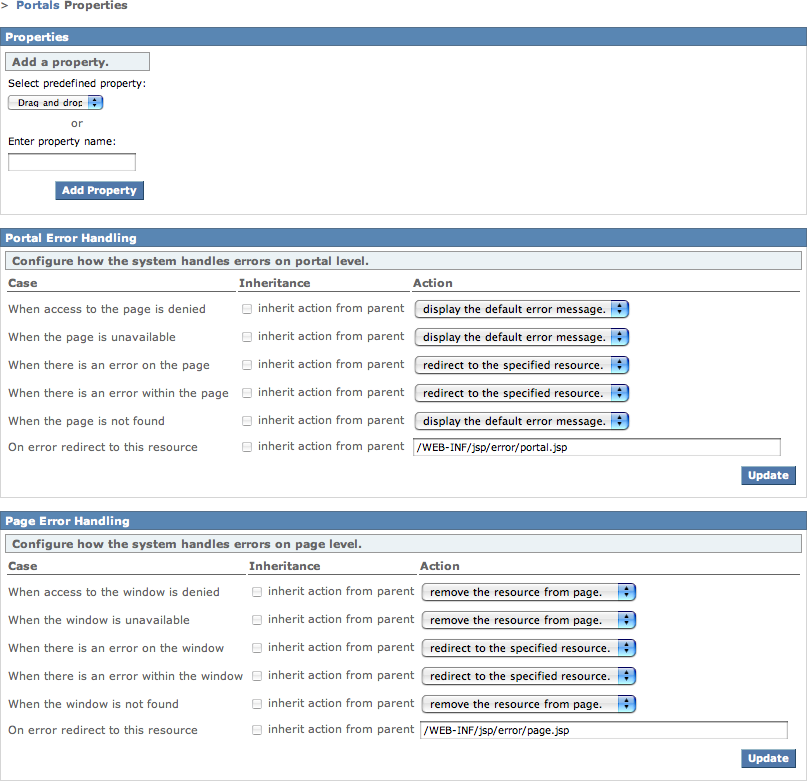
Task: Open action dropdown for window unavailable
Action: pyautogui.click(x=528, y=620)
